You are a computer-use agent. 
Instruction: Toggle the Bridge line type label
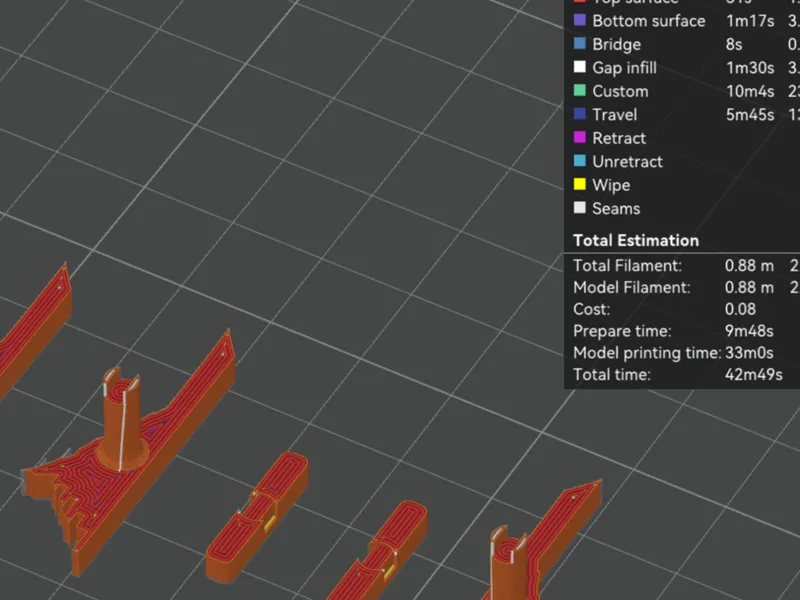coord(616,45)
